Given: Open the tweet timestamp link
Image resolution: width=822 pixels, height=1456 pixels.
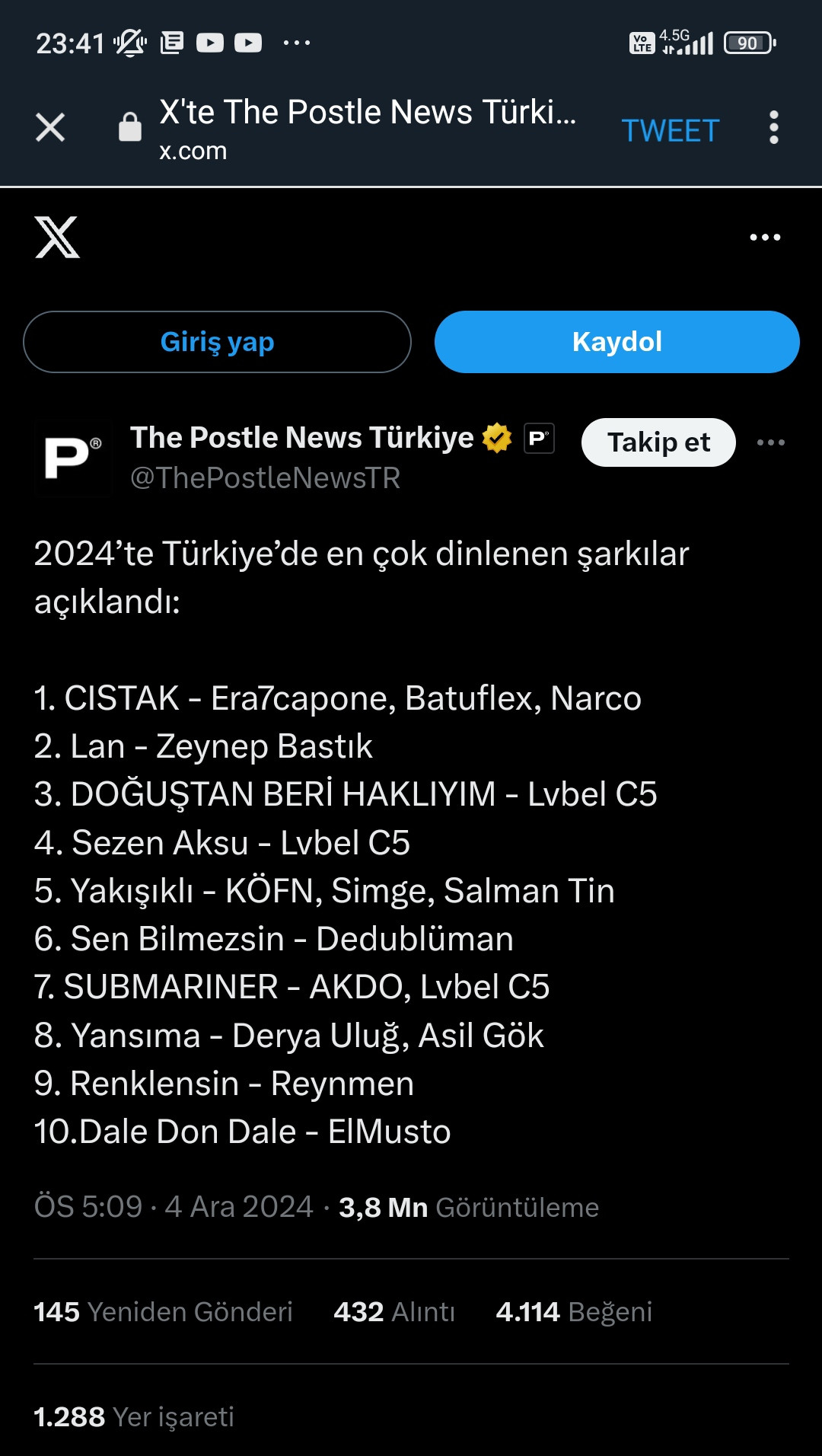Looking at the screenshot, I should point(174,1207).
